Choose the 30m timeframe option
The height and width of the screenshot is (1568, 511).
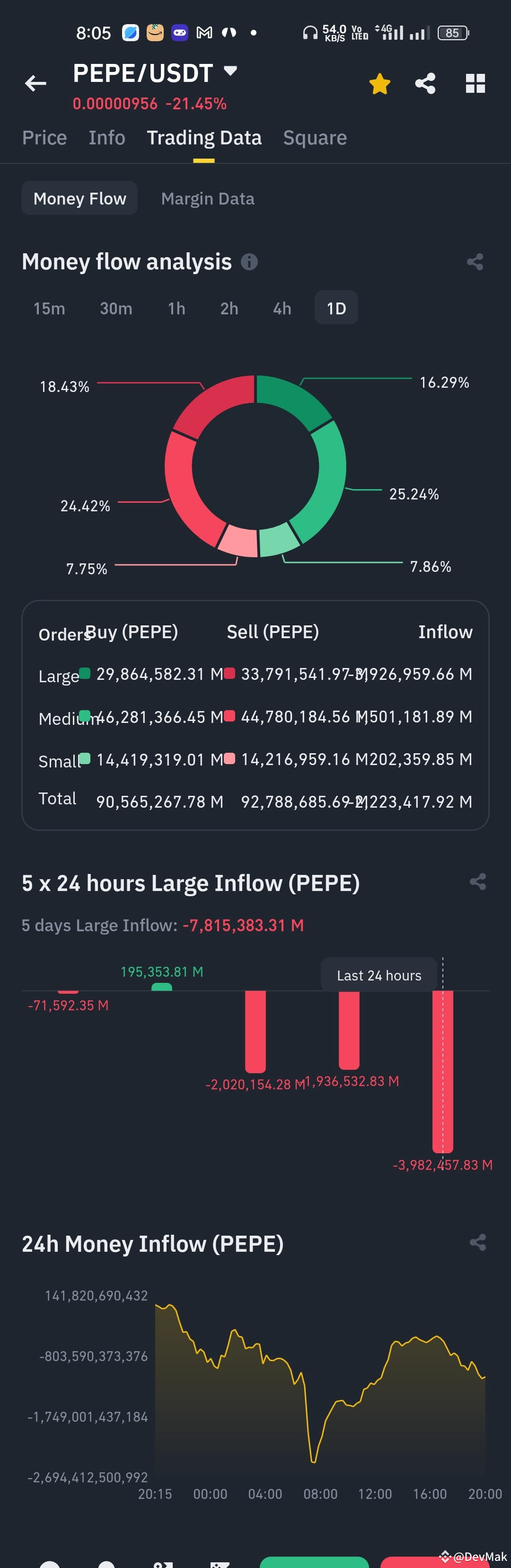[x=115, y=308]
